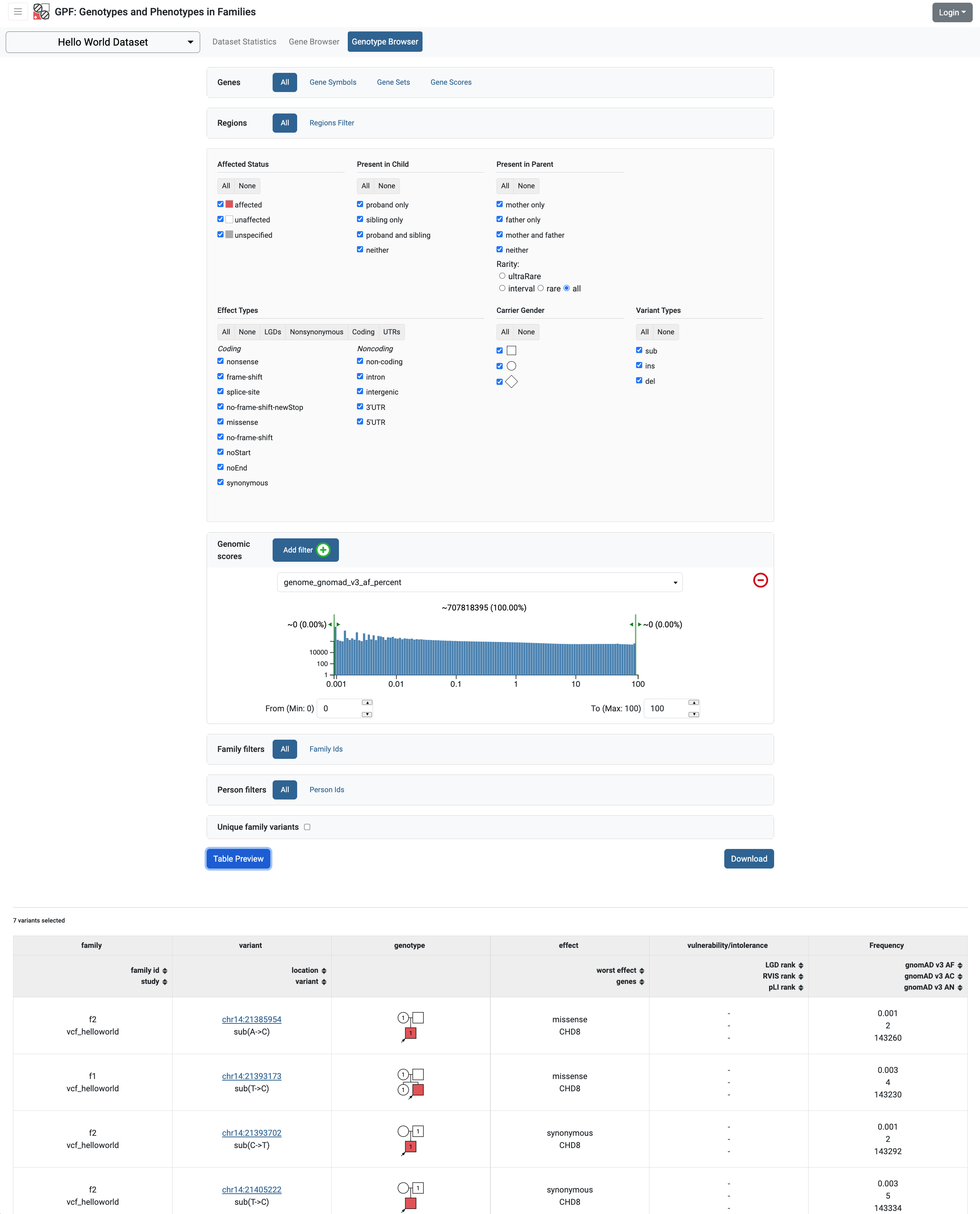
Task: Select the Gene Scores tab
Action: pos(451,82)
